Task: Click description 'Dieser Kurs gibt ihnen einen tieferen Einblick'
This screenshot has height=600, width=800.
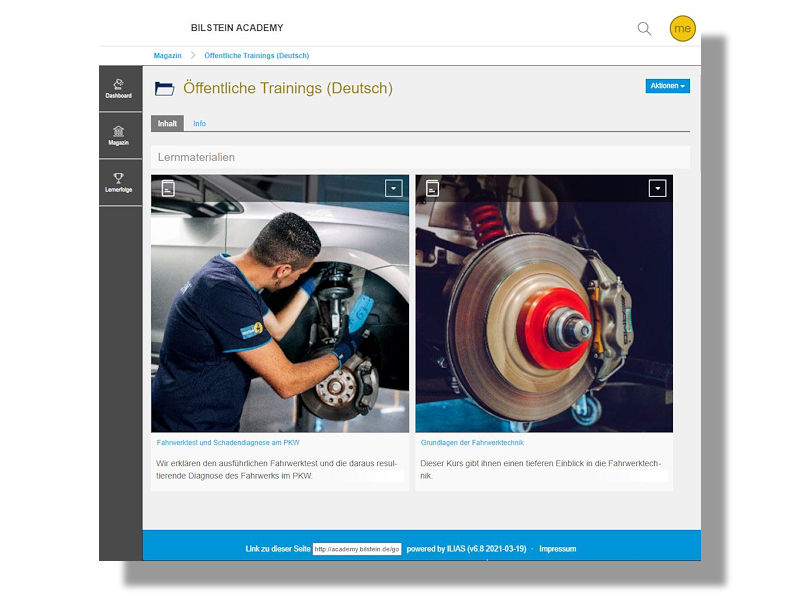Action: point(540,469)
